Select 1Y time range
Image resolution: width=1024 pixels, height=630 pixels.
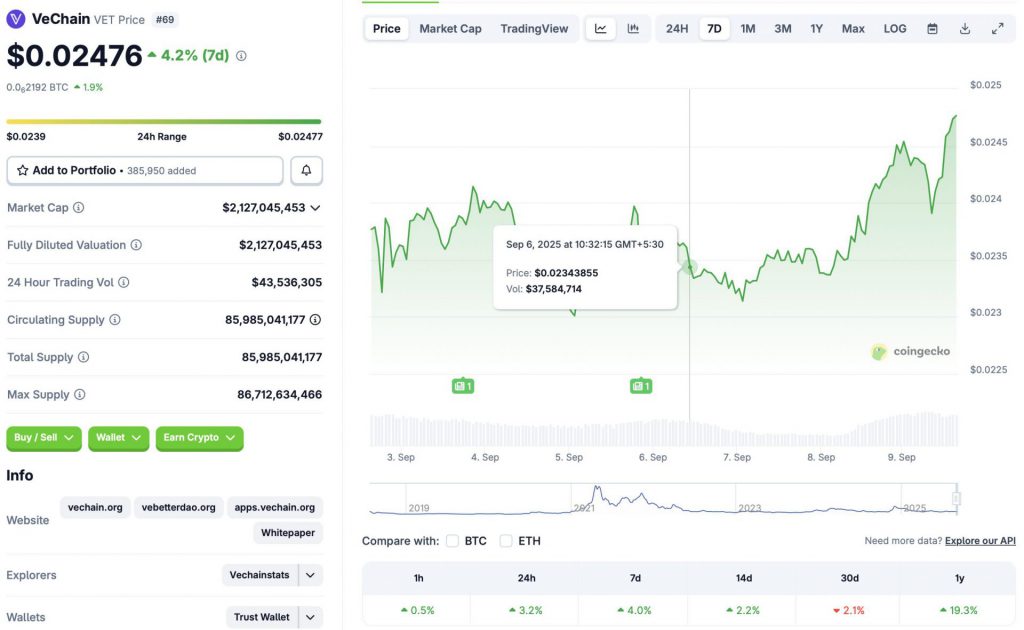pyautogui.click(x=816, y=29)
